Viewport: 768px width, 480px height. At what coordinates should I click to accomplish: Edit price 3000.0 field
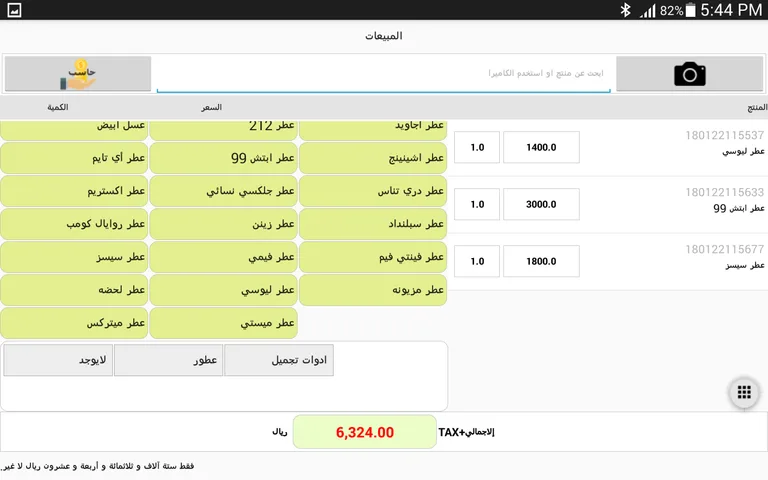tap(541, 204)
